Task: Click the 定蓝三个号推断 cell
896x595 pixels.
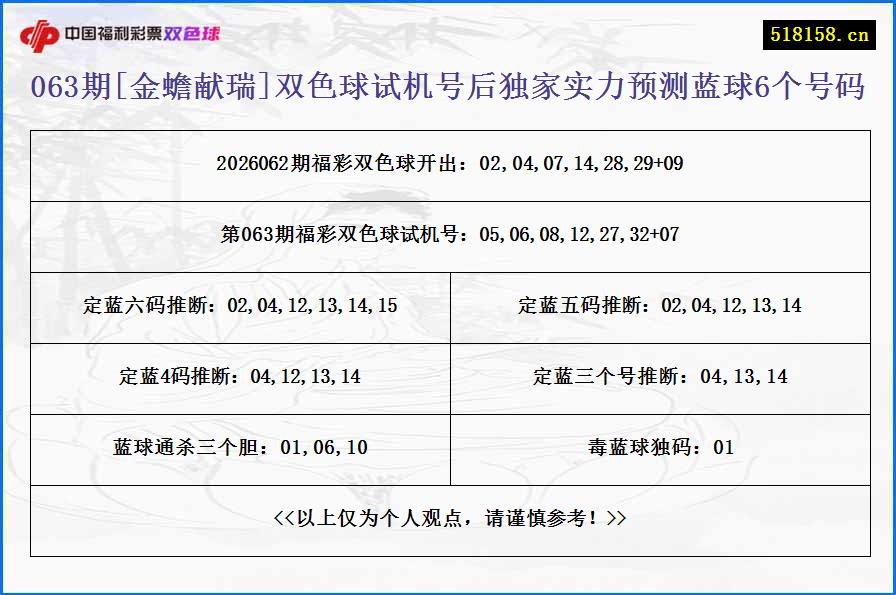Action: 661,379
